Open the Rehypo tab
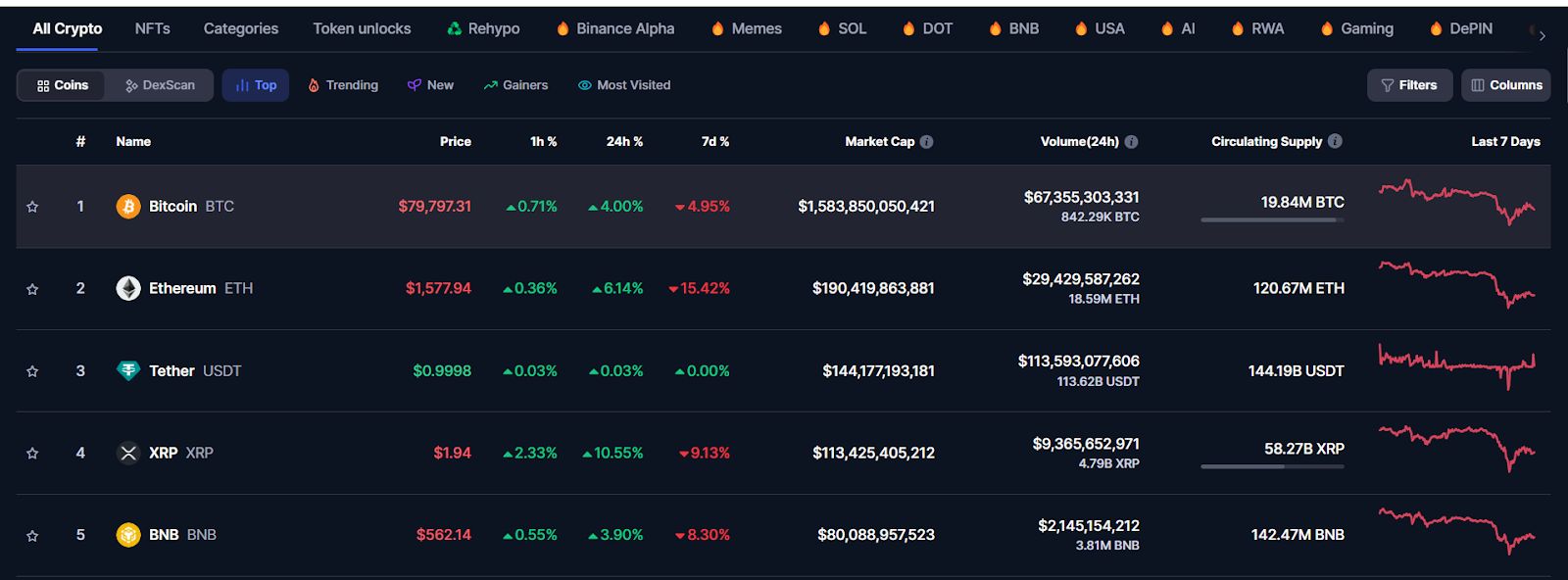This screenshot has width=1568, height=580. tap(483, 28)
